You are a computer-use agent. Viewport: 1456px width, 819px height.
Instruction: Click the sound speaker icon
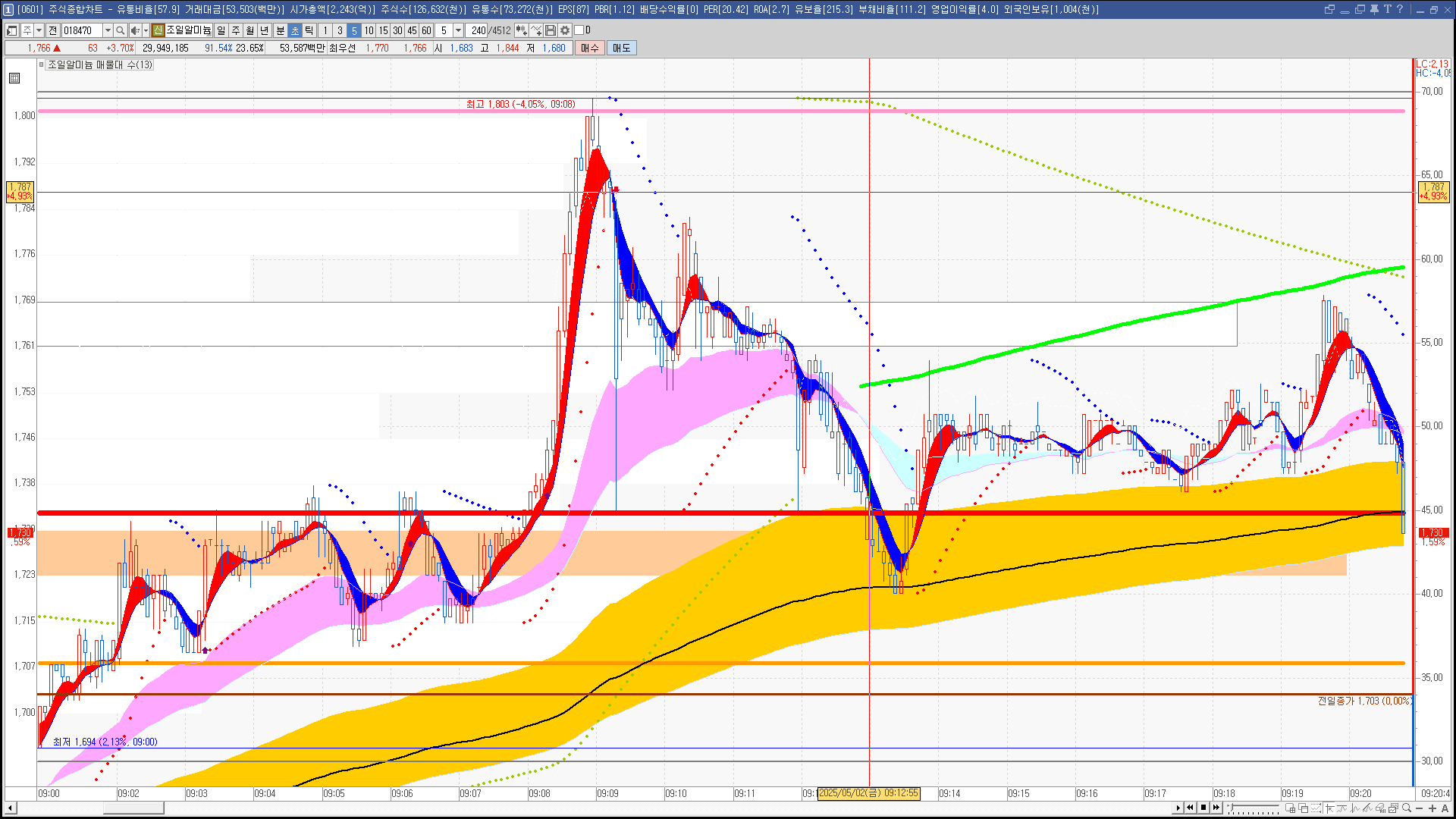point(134,30)
